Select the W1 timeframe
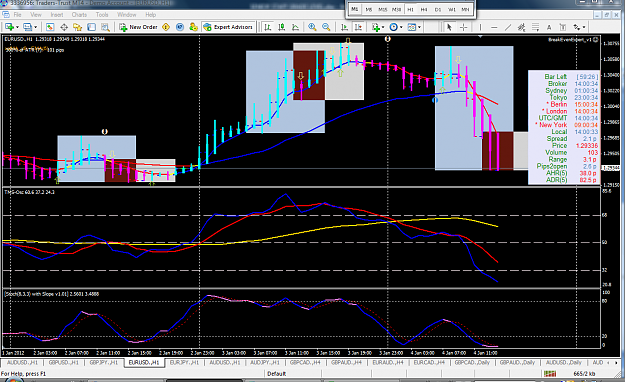 tap(452, 9)
